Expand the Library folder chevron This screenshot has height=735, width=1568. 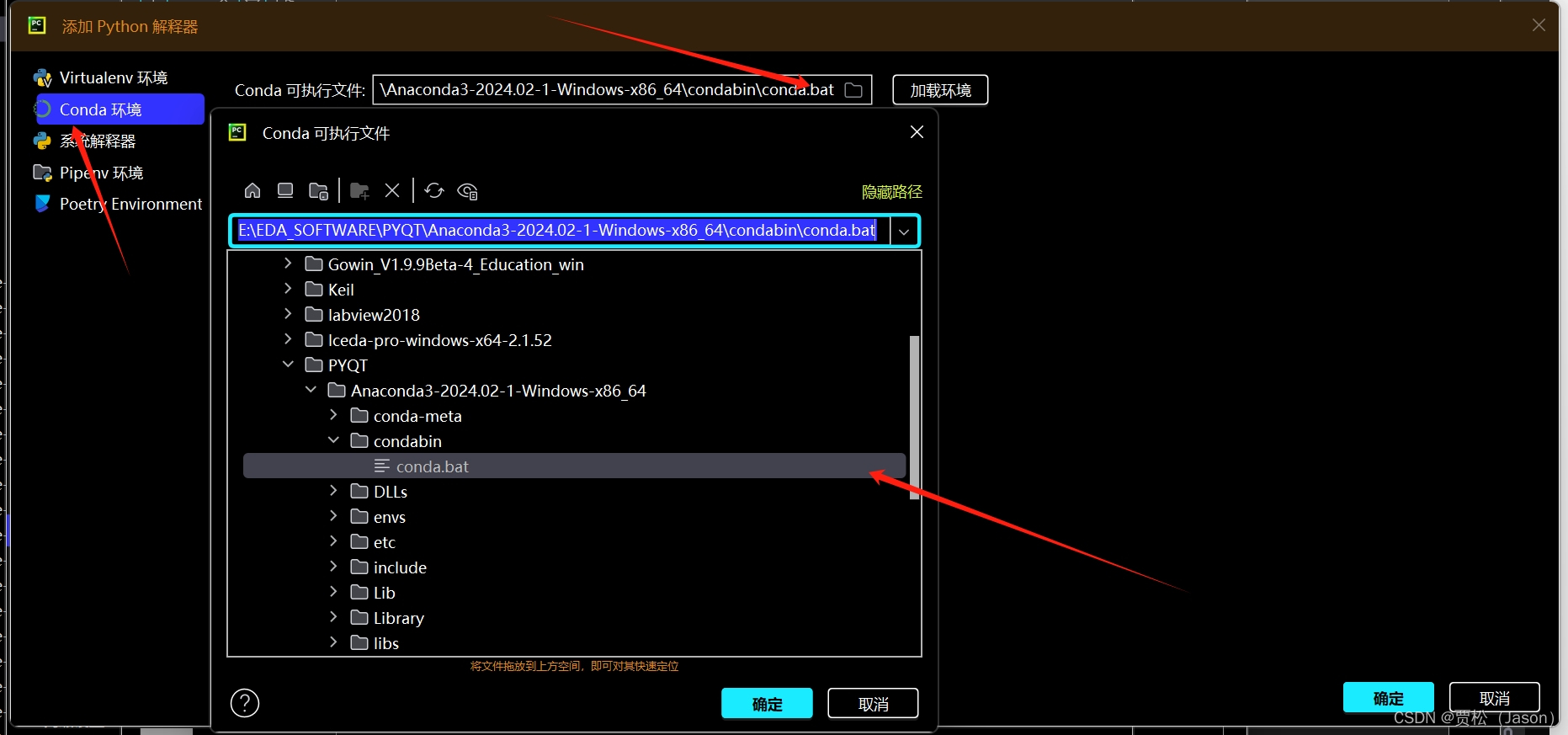[333, 617]
